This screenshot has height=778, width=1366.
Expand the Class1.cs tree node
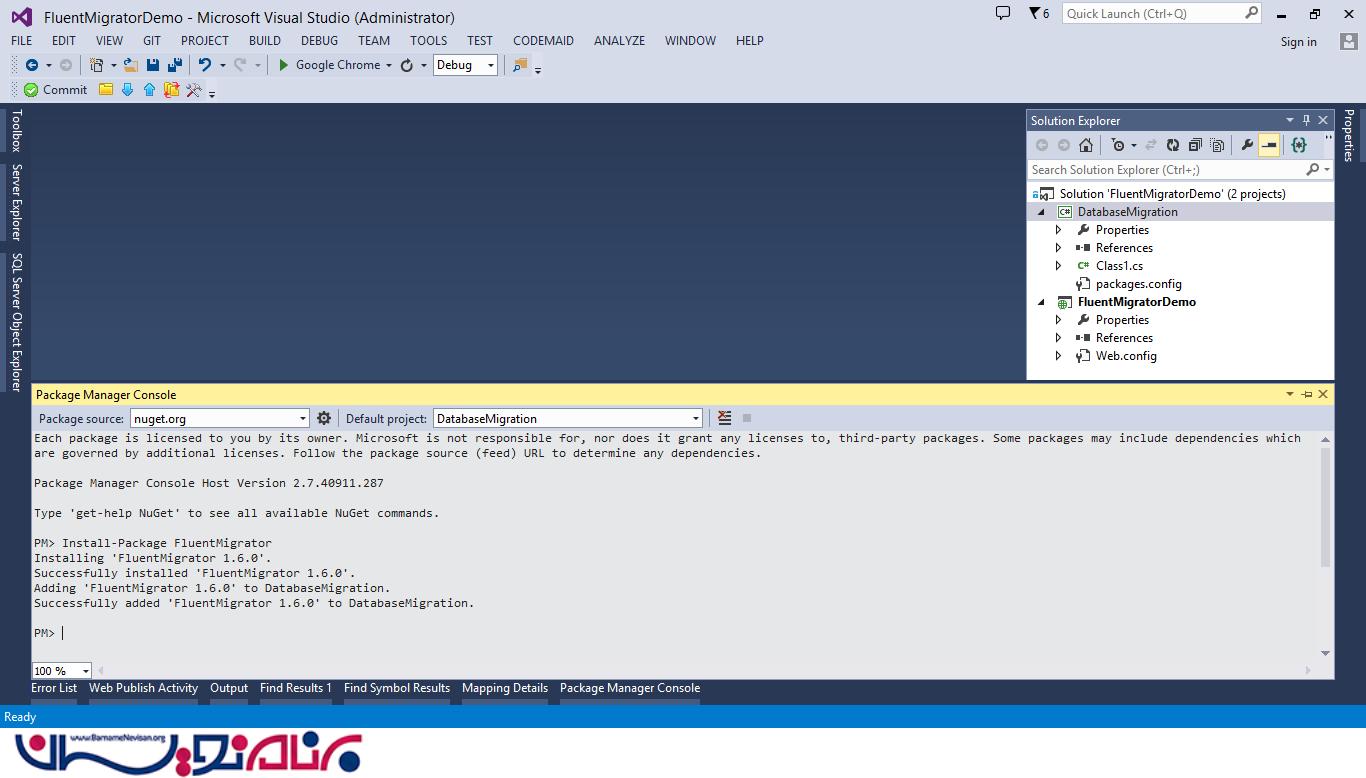click(1059, 266)
